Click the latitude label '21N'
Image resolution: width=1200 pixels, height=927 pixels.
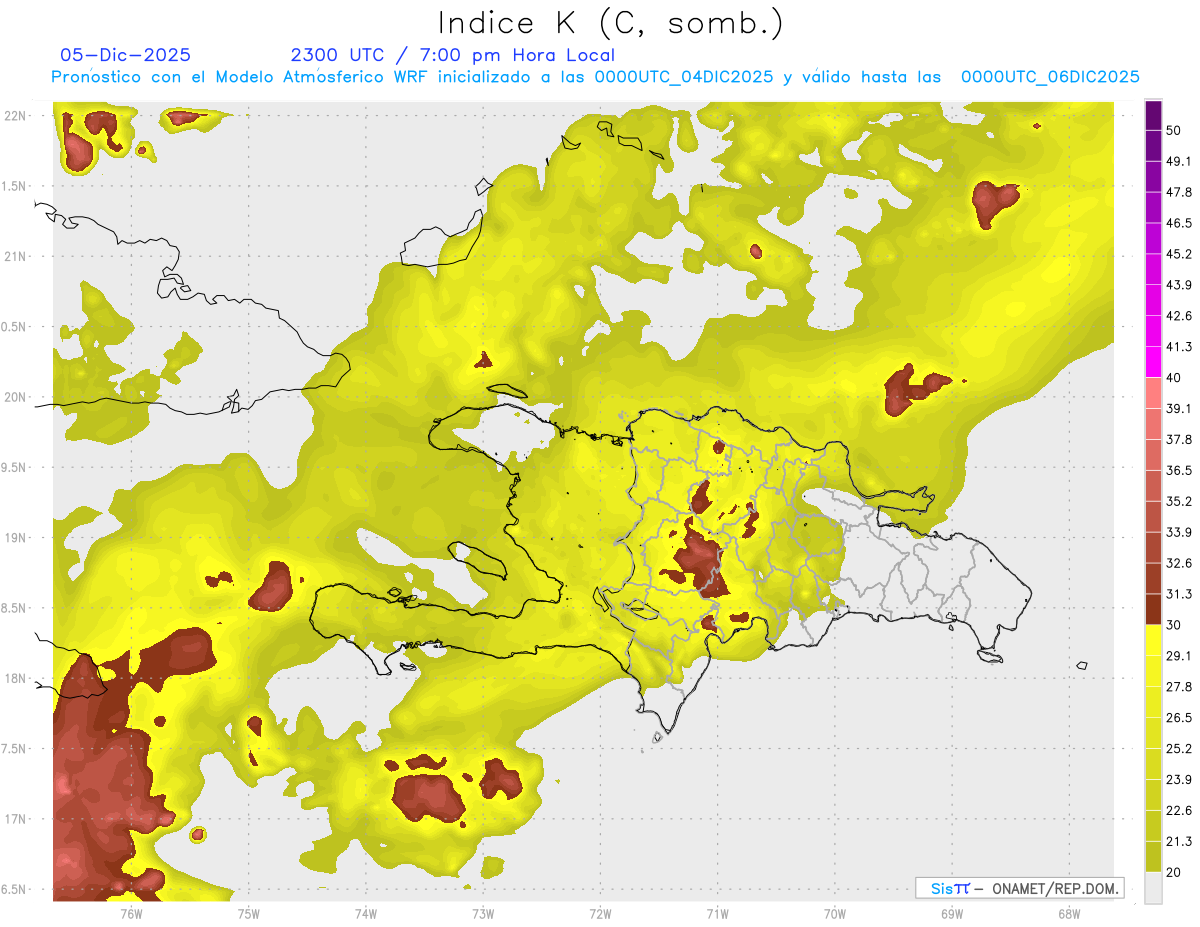pyautogui.click(x=16, y=256)
